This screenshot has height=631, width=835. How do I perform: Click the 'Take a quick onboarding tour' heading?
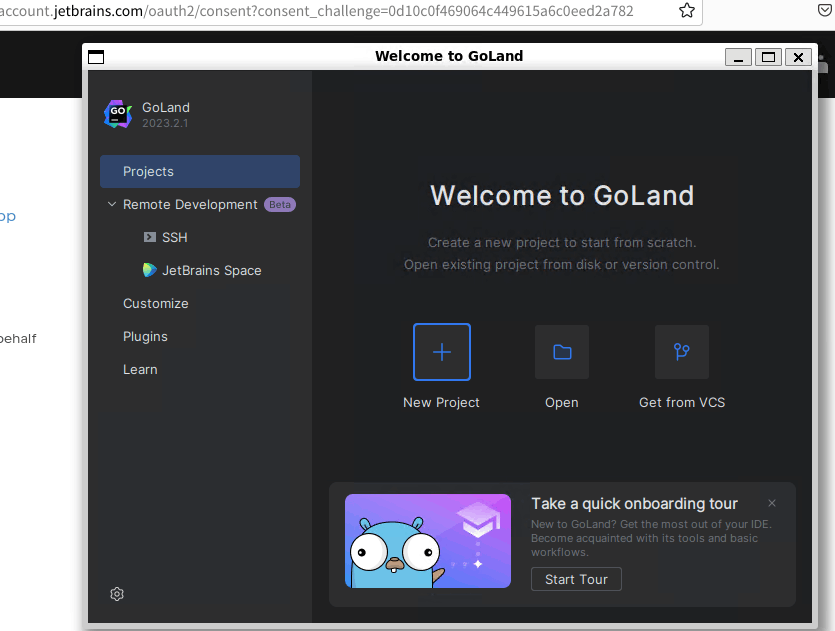[634, 504]
